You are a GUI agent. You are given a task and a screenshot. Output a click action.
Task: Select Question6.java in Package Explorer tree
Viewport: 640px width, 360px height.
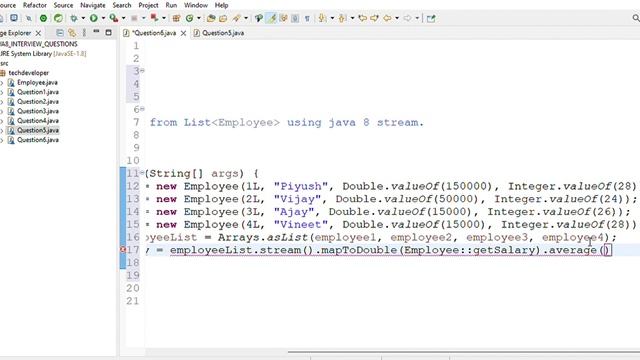click(x=38, y=140)
